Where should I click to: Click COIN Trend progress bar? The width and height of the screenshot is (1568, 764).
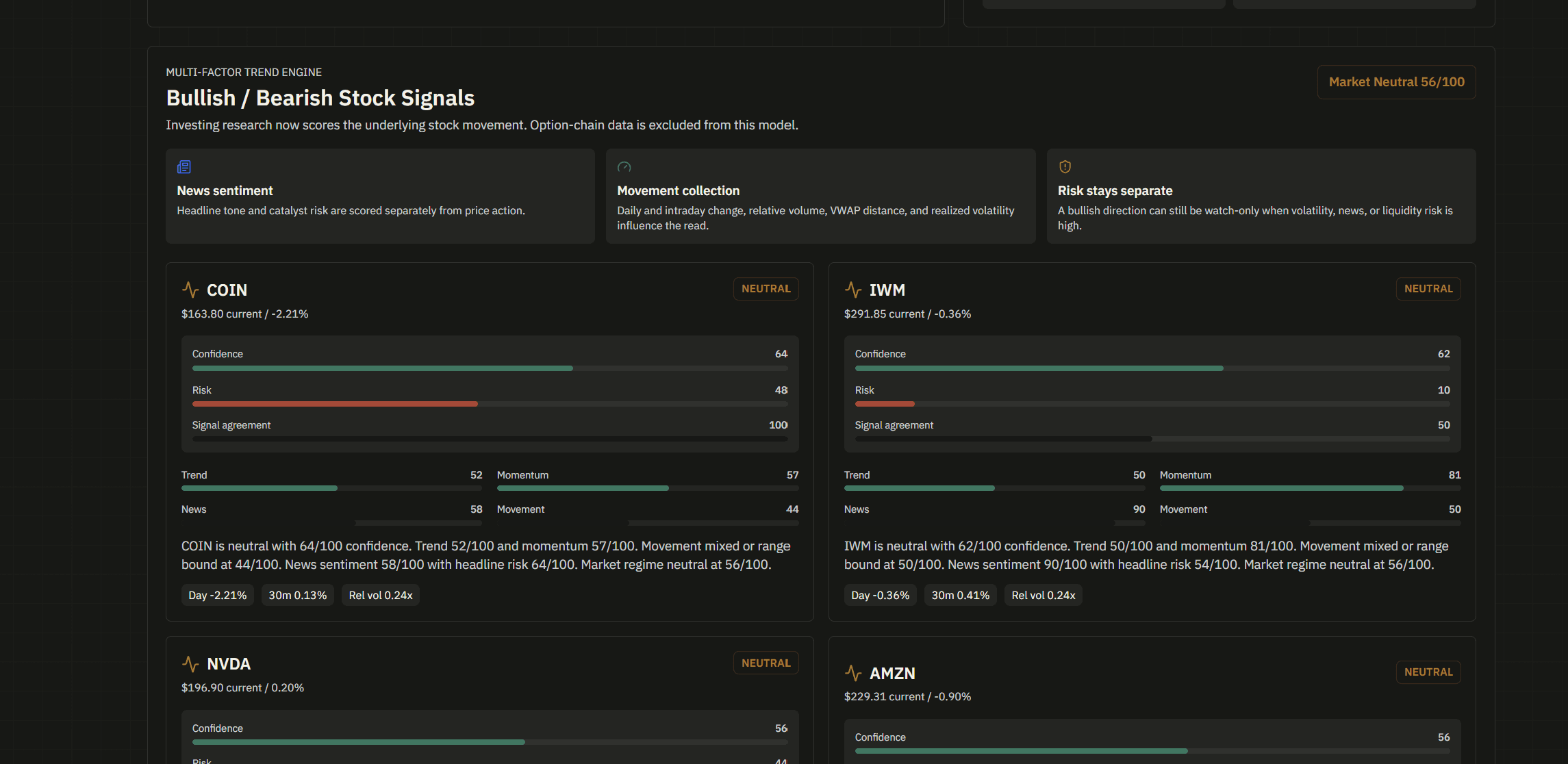click(332, 488)
